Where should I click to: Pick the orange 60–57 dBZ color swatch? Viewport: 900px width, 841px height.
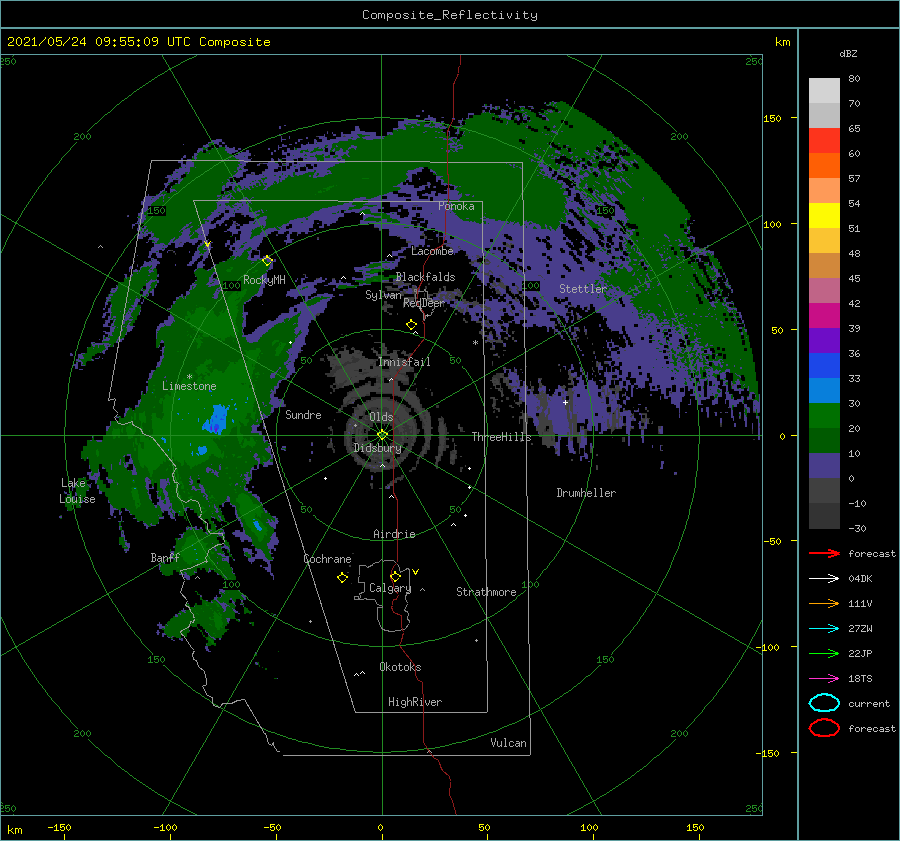(x=824, y=166)
